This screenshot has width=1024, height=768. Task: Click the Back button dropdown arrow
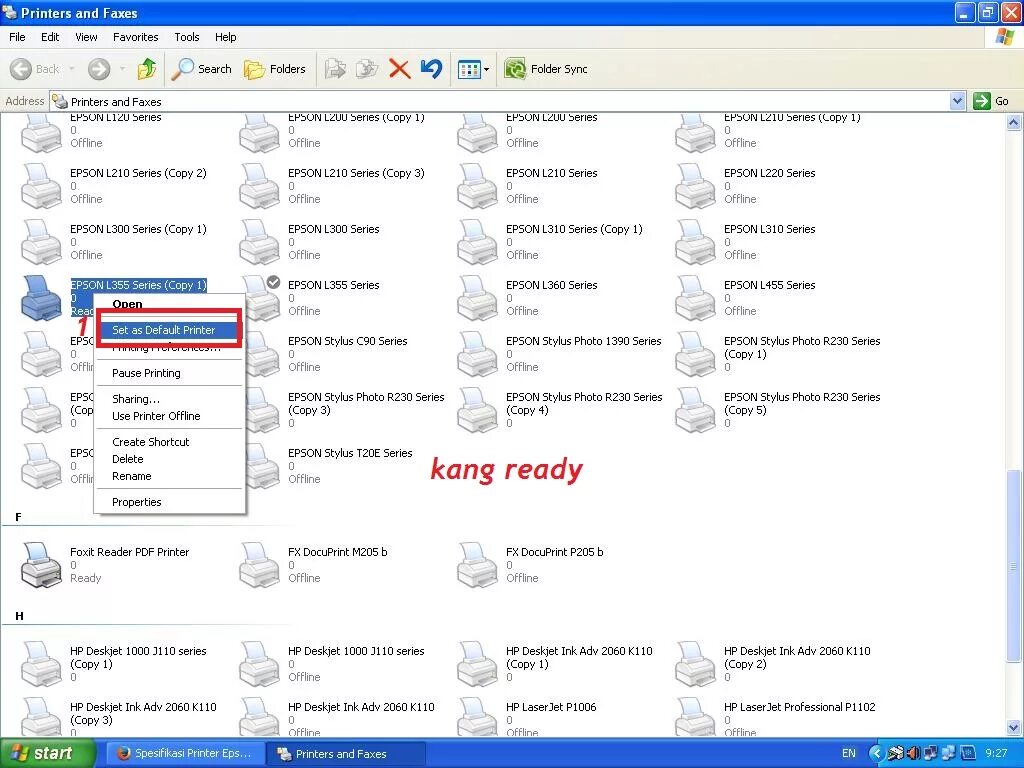point(72,69)
